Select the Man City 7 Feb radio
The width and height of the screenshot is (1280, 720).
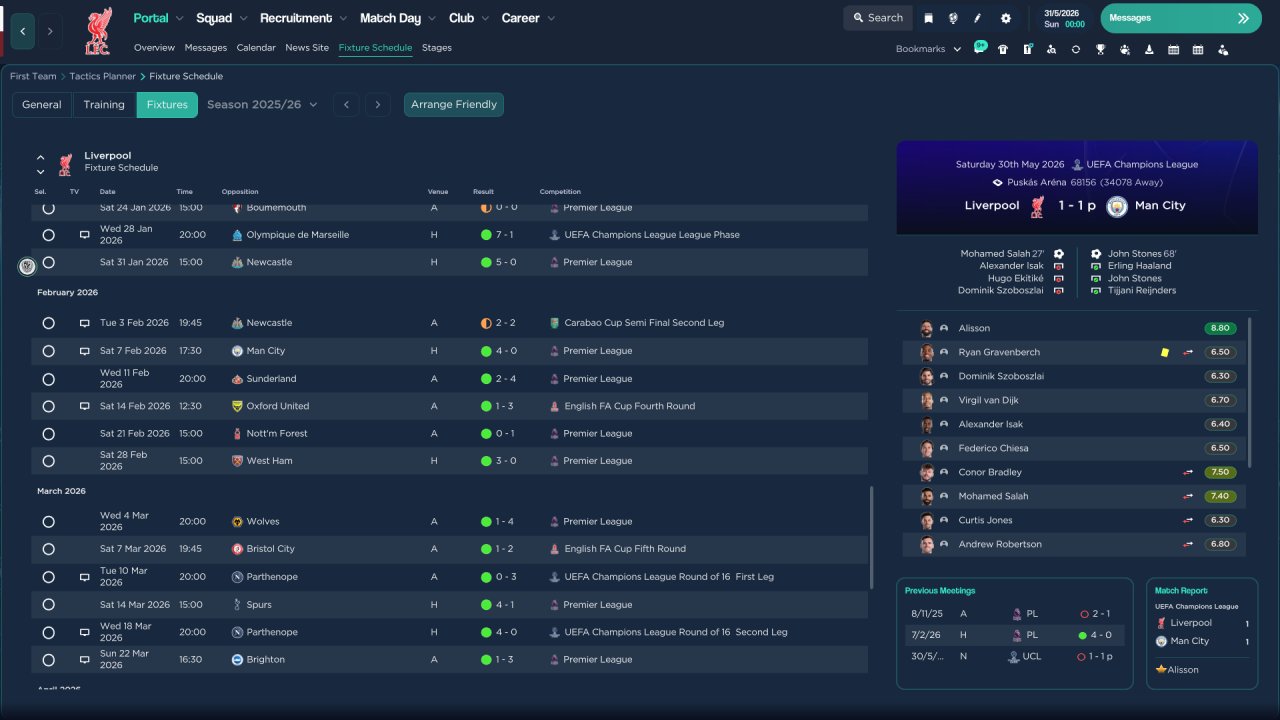tap(48, 351)
